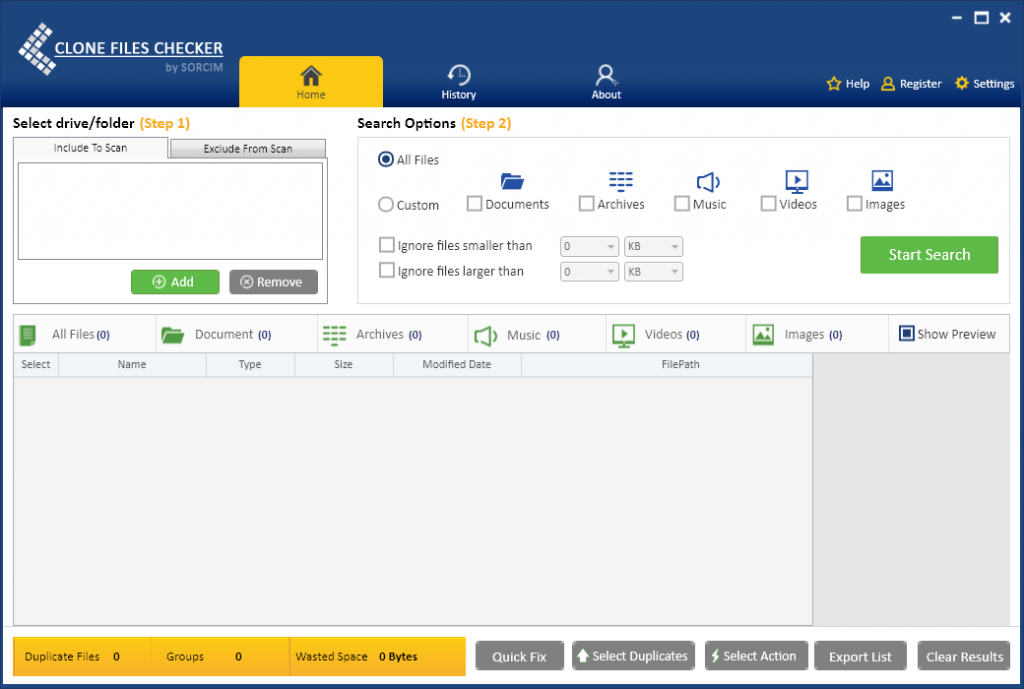This screenshot has width=1024, height=689.
Task: Click the Register link
Action: point(911,84)
